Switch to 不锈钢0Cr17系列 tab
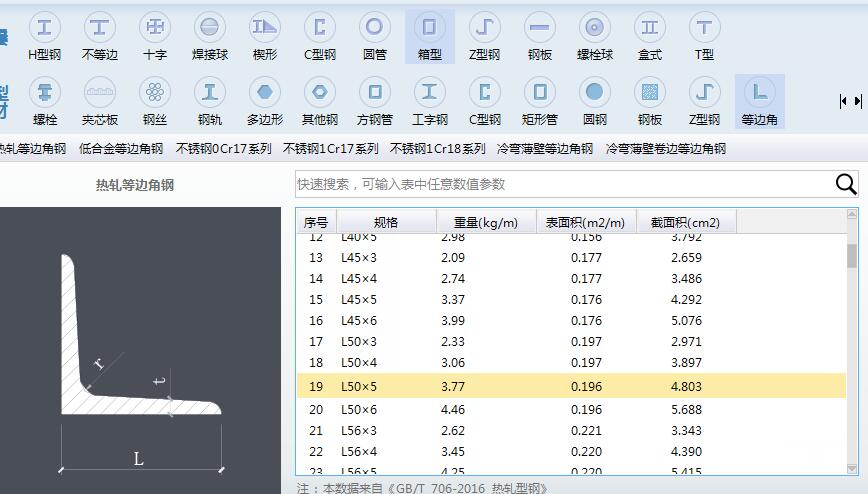868x494 pixels. point(223,148)
